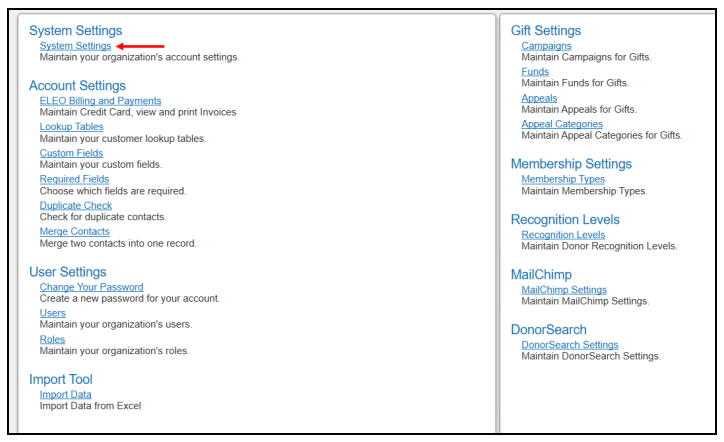Click text 'Maintain Credit Card, view and print Invoices'
The image size is (724, 442).
coord(138,112)
